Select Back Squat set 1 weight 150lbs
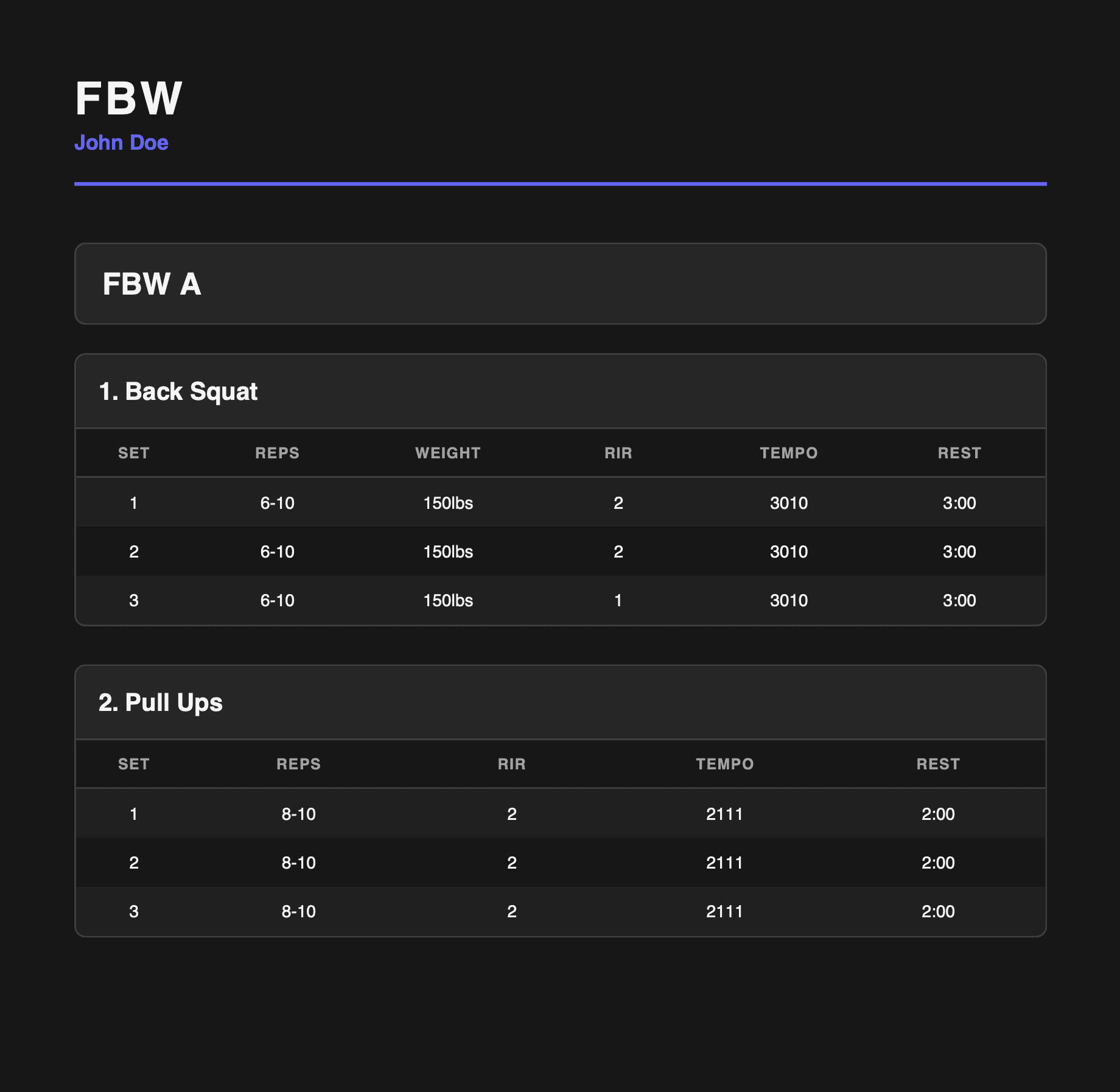The height and width of the screenshot is (1092, 1120). [x=448, y=503]
